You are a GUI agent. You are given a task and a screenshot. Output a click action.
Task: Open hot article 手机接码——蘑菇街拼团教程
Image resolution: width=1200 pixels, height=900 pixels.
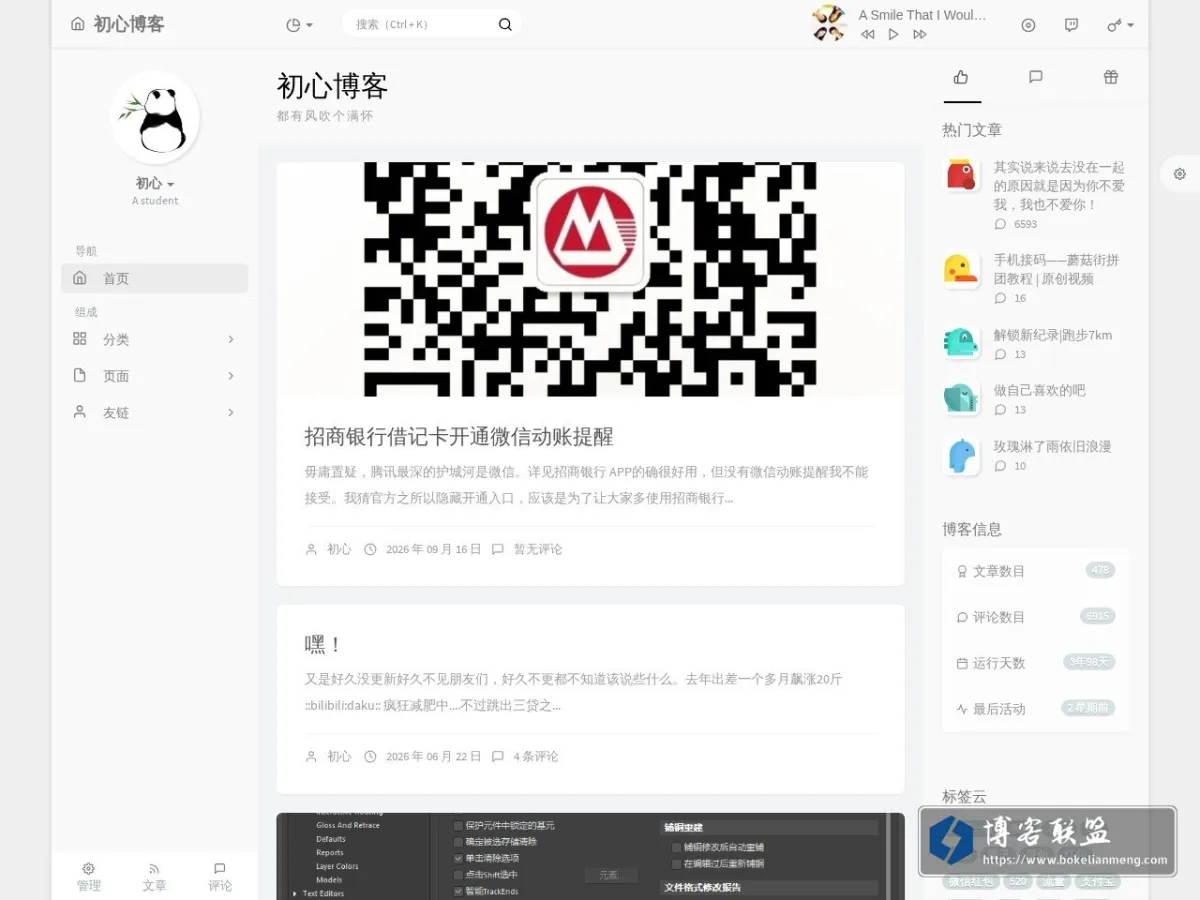1057,269
